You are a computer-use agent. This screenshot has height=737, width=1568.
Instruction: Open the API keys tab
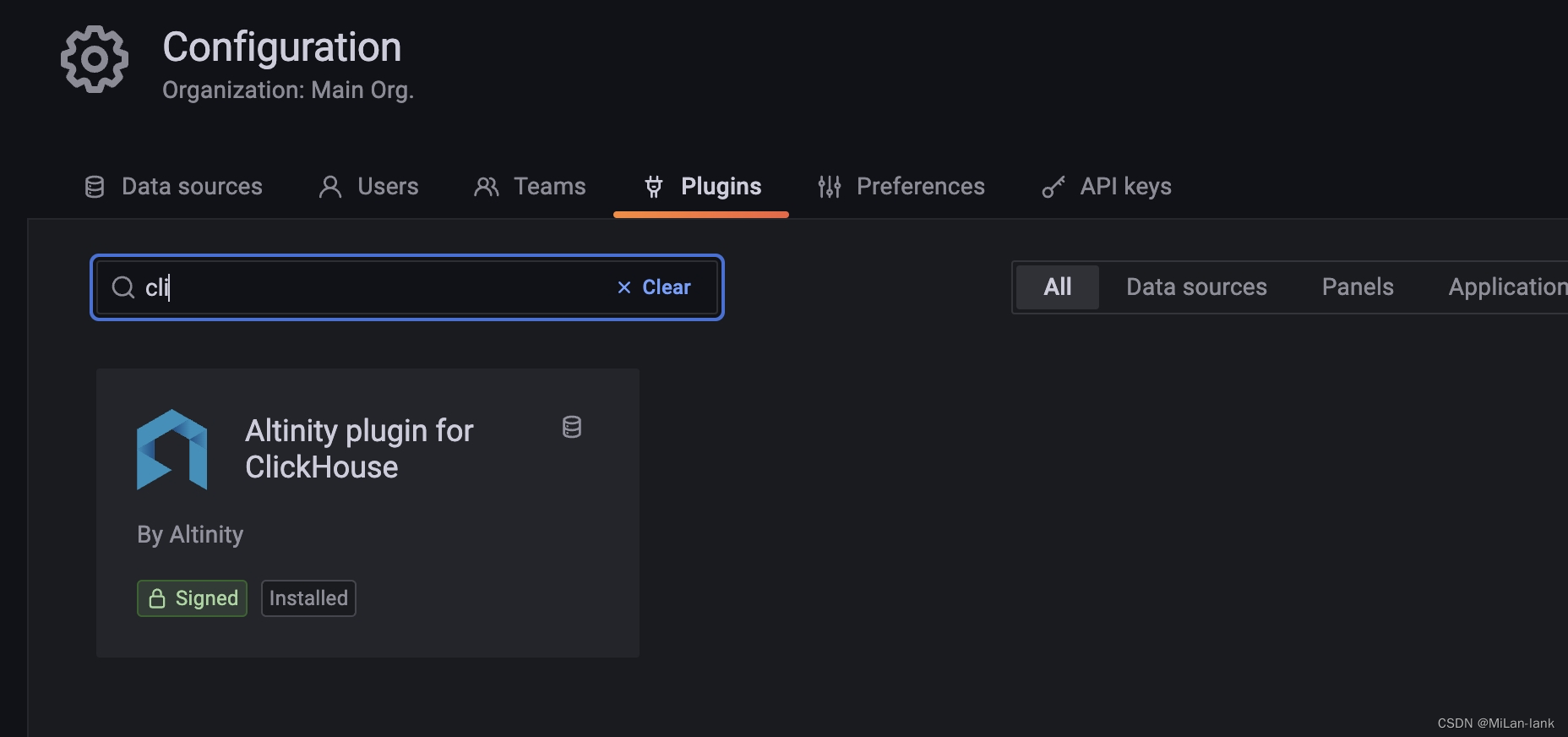pyautogui.click(x=1107, y=186)
